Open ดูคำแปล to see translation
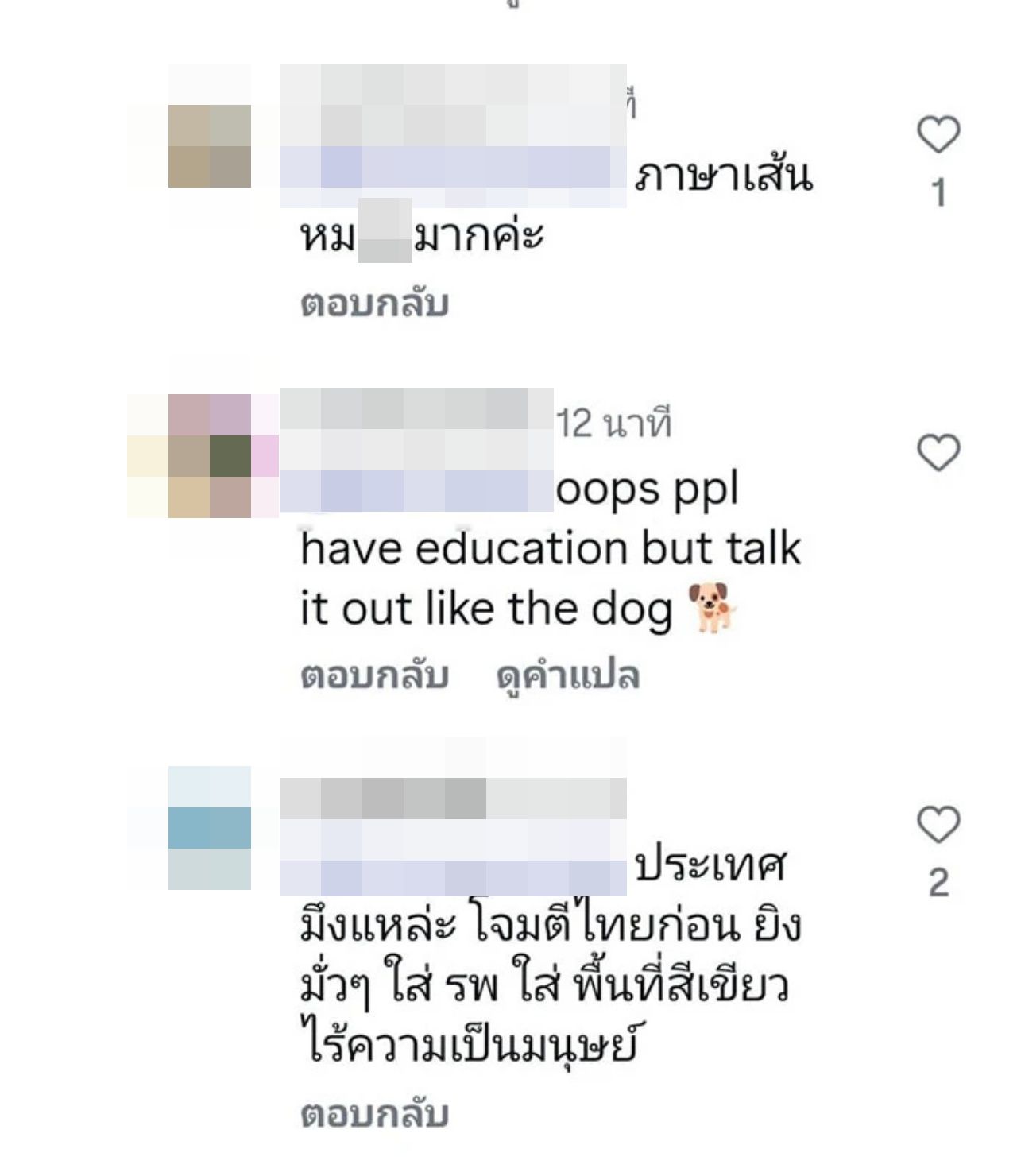 [x=568, y=677]
